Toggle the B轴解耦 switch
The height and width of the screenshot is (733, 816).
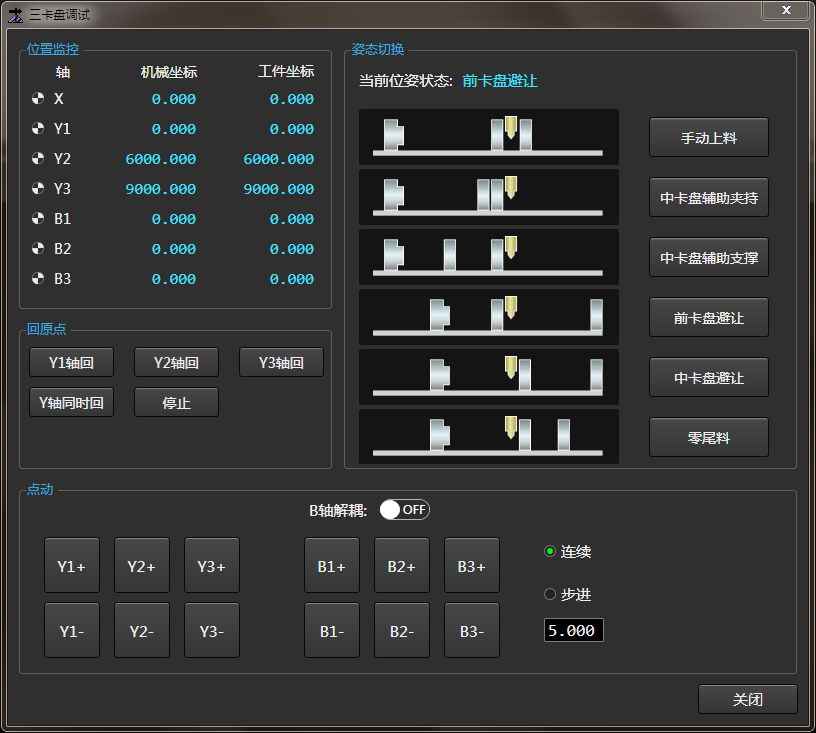(404, 510)
